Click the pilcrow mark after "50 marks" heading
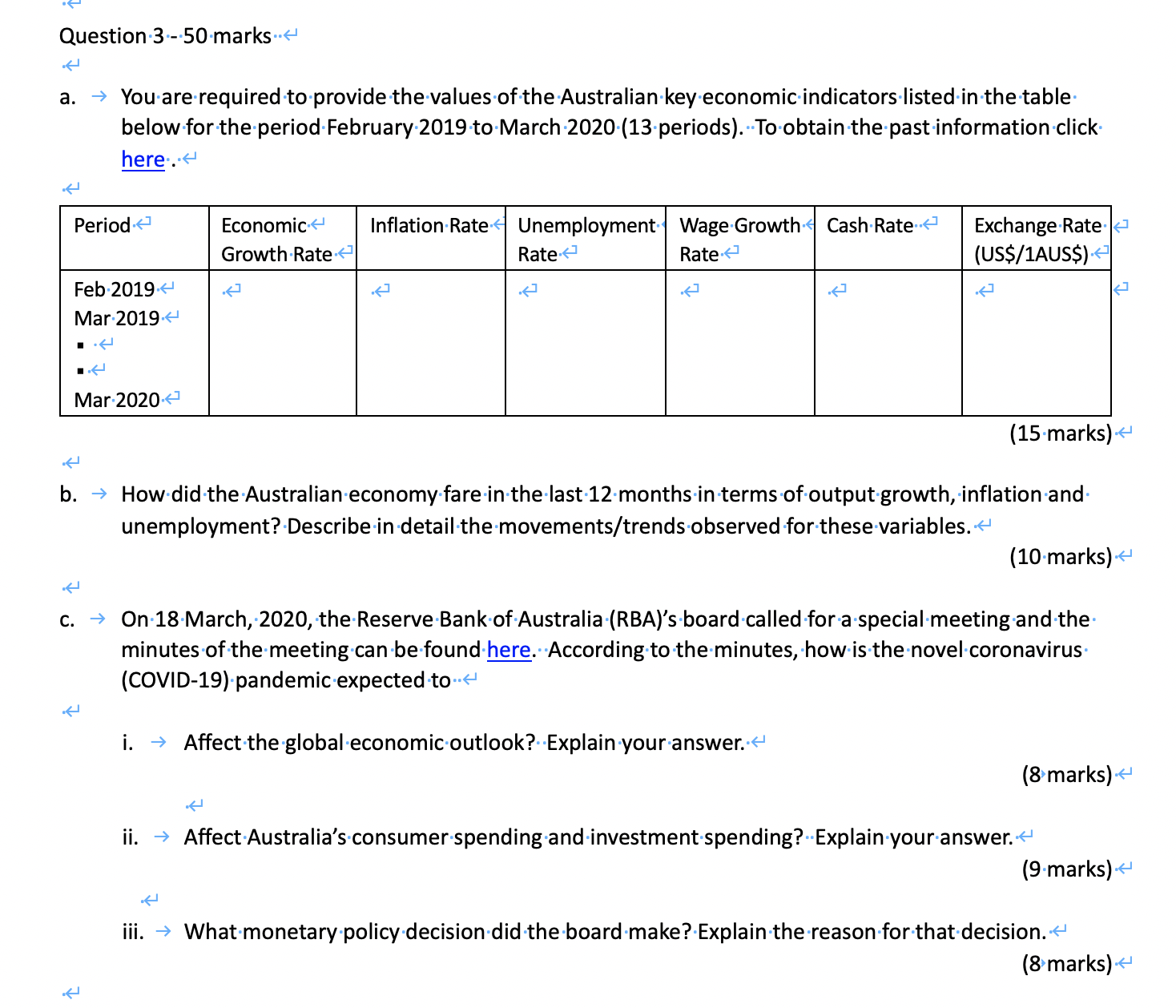1176x1008 pixels. [x=288, y=34]
